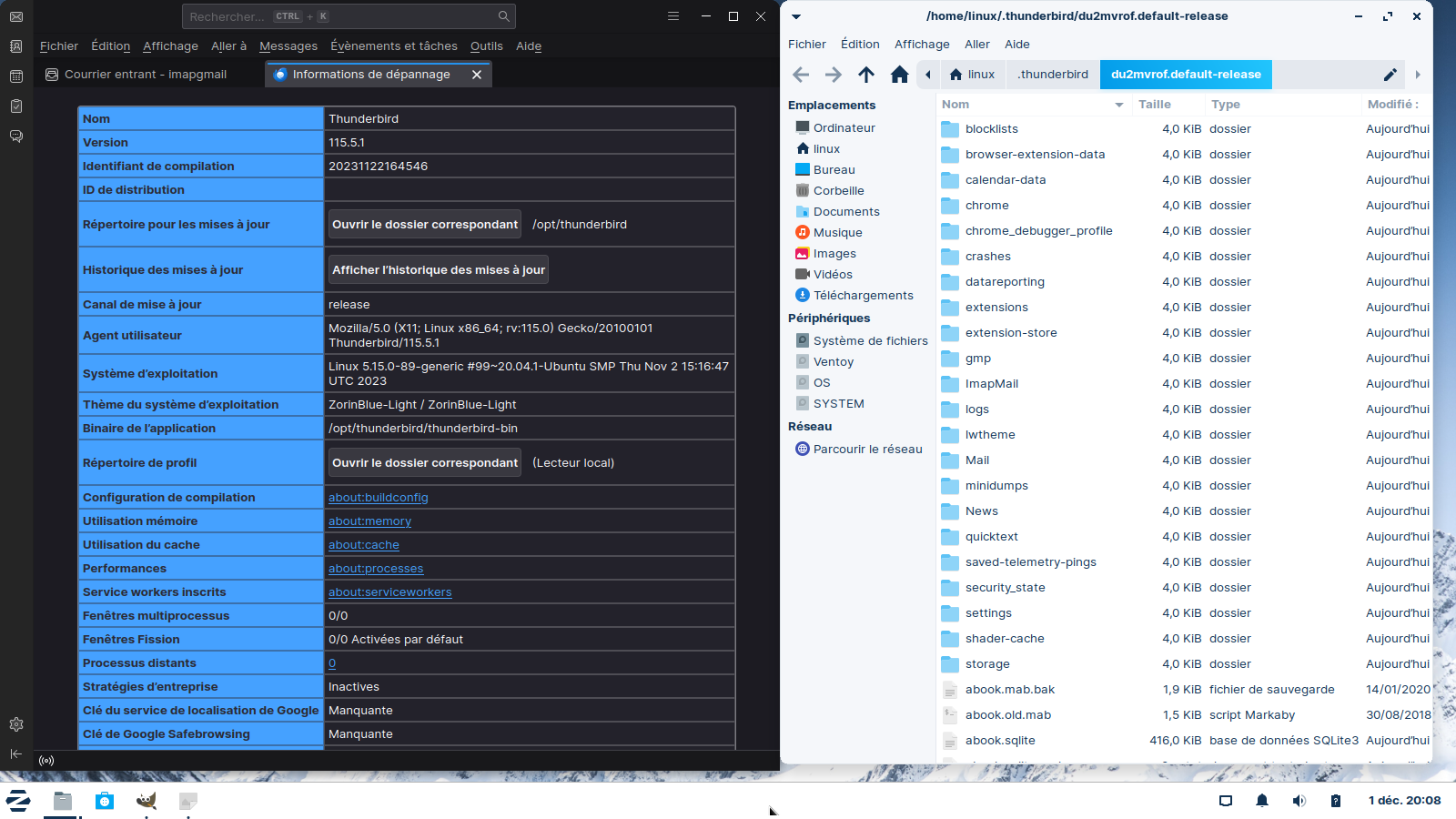Click the online status icon in Thunderbird status bar
Image resolution: width=1456 pixels, height=819 pixels.
[x=46, y=761]
